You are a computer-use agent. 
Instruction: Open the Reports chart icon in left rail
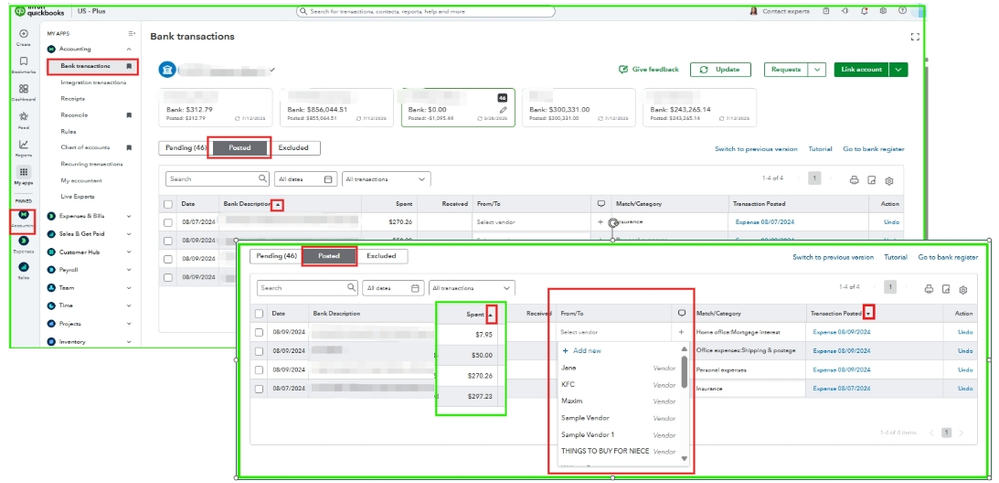(x=24, y=145)
